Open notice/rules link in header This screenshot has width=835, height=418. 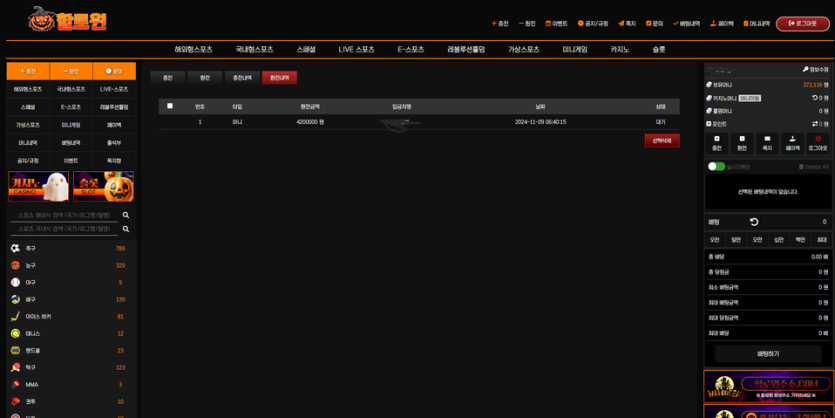pos(593,23)
